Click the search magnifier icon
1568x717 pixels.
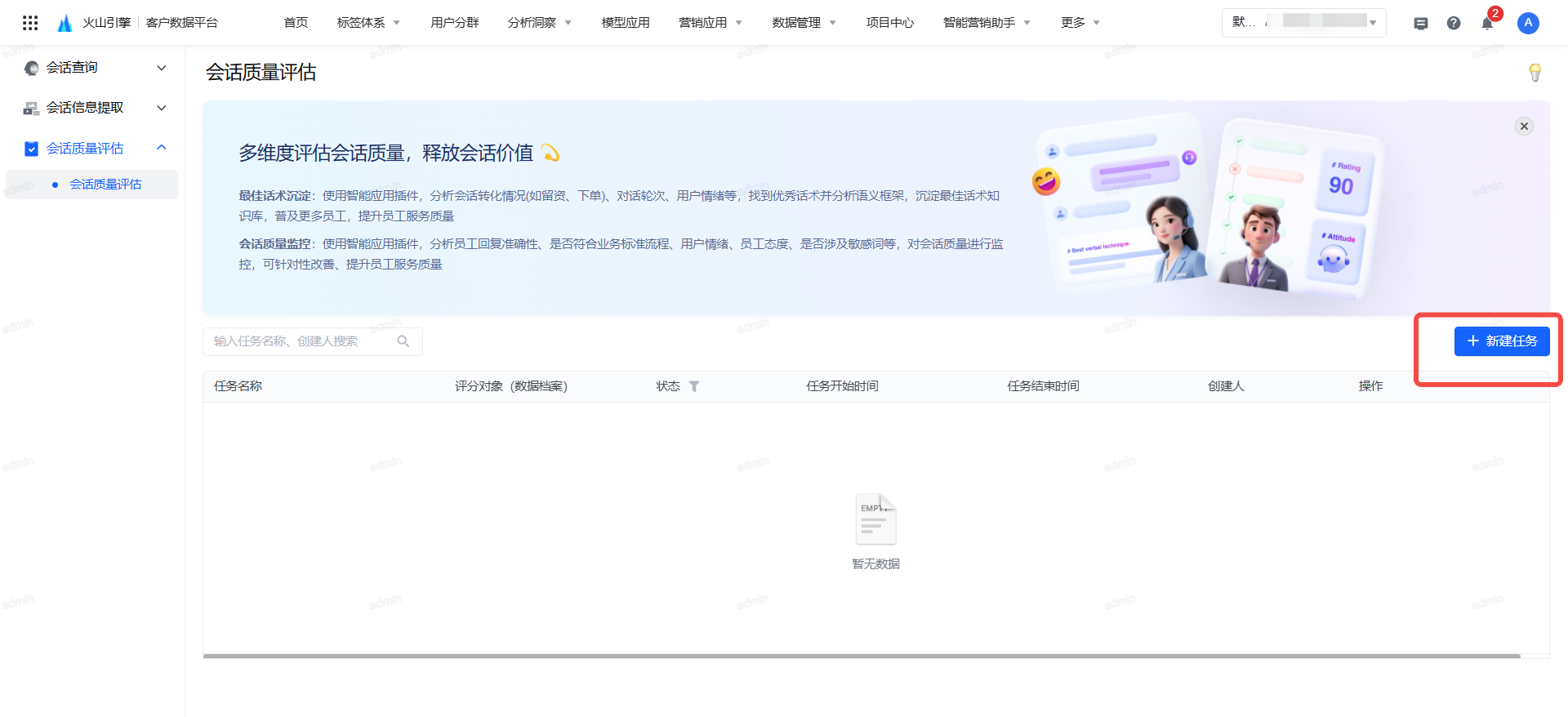(x=403, y=341)
